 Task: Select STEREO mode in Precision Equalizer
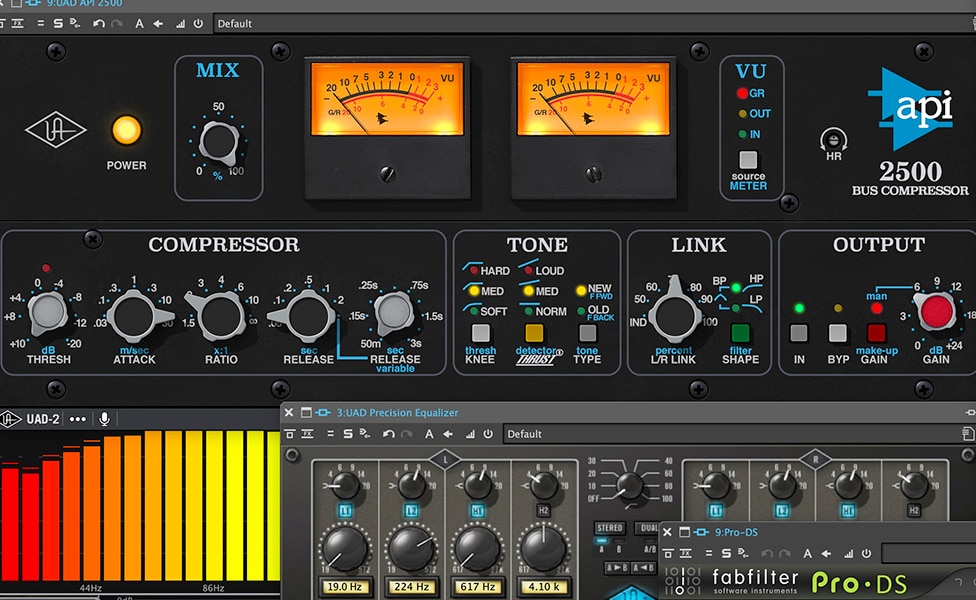609,528
